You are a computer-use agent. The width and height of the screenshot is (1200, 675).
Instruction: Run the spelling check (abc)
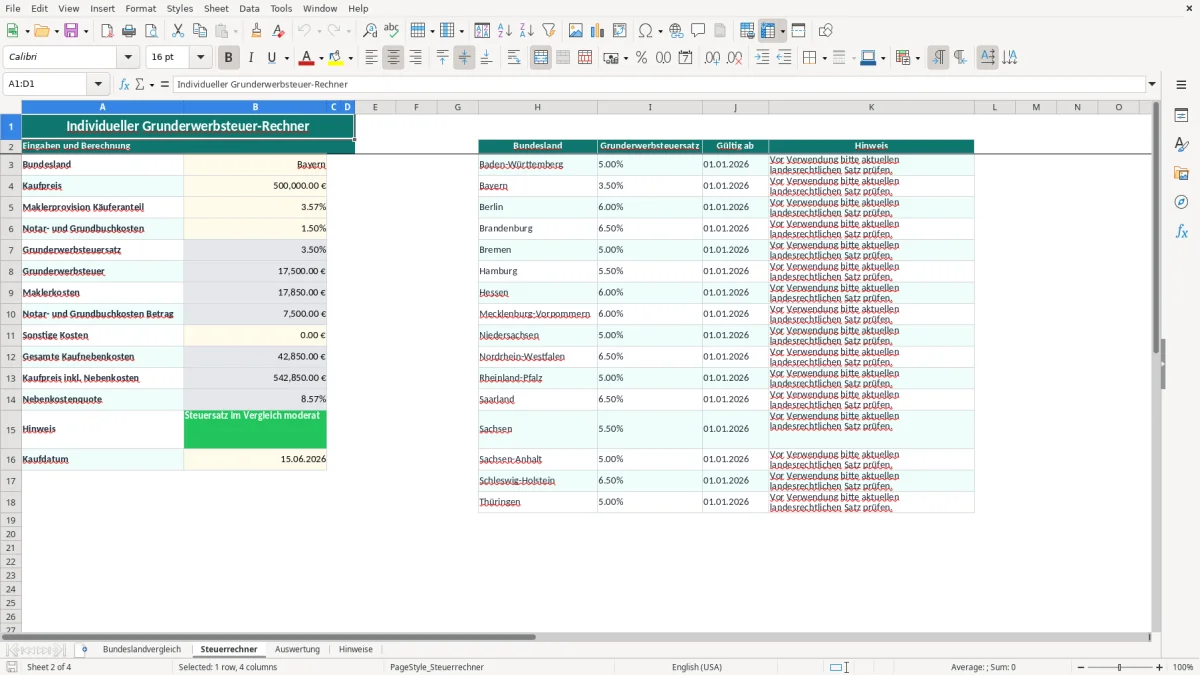click(391, 31)
